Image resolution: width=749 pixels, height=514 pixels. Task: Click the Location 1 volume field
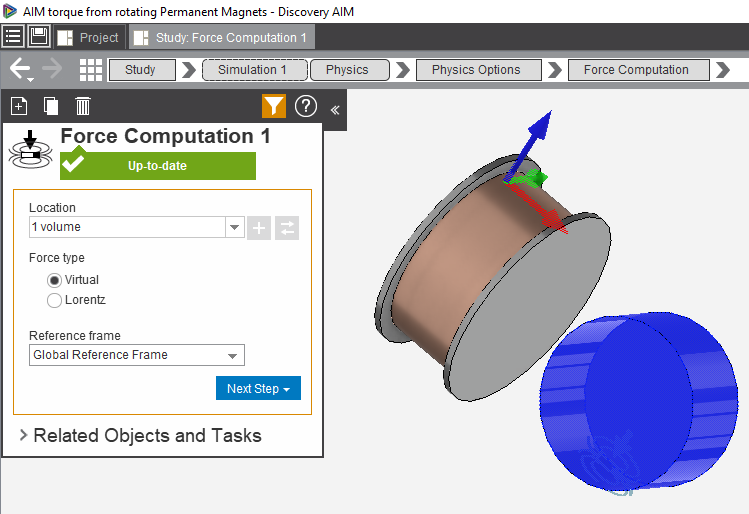128,227
